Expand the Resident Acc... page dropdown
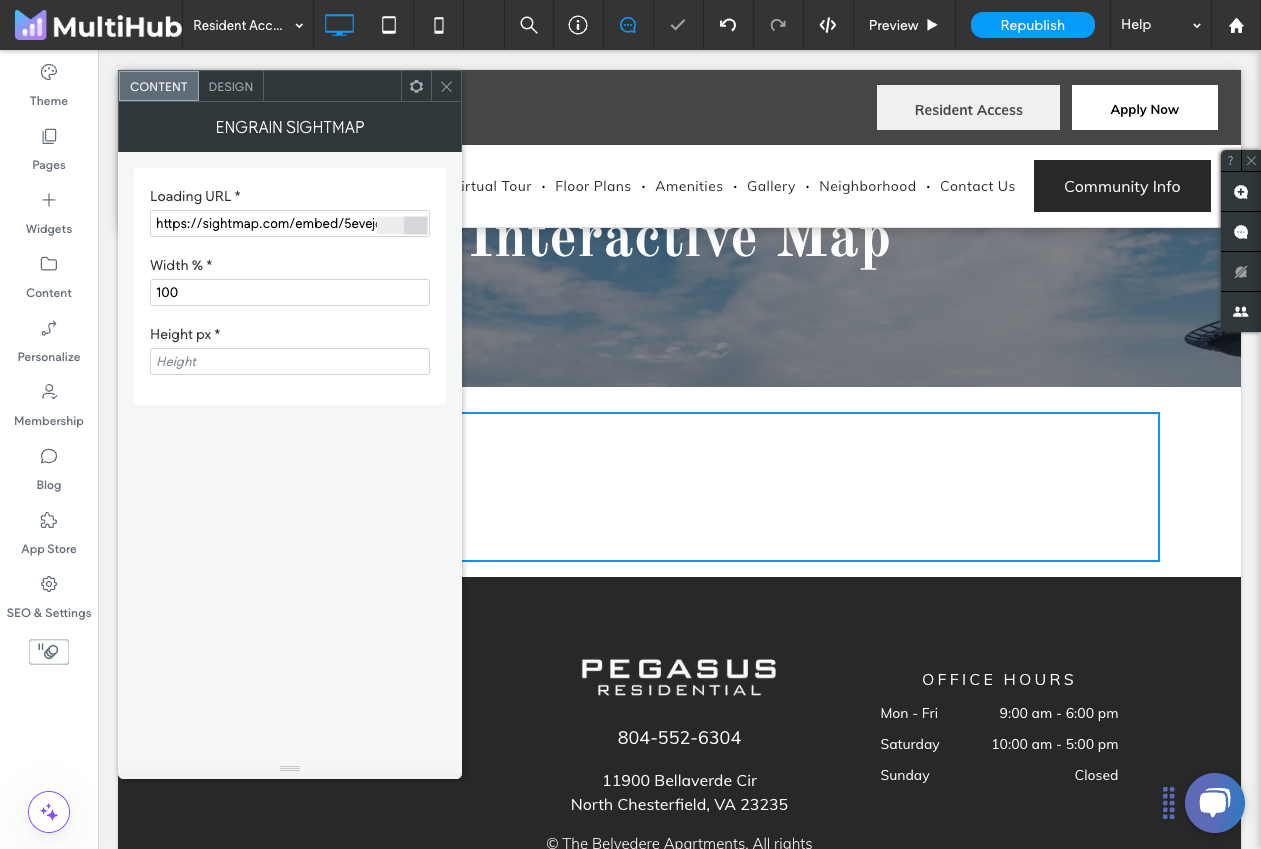Screen dimensions: 1261x849 pyautogui.click(x=248, y=25)
